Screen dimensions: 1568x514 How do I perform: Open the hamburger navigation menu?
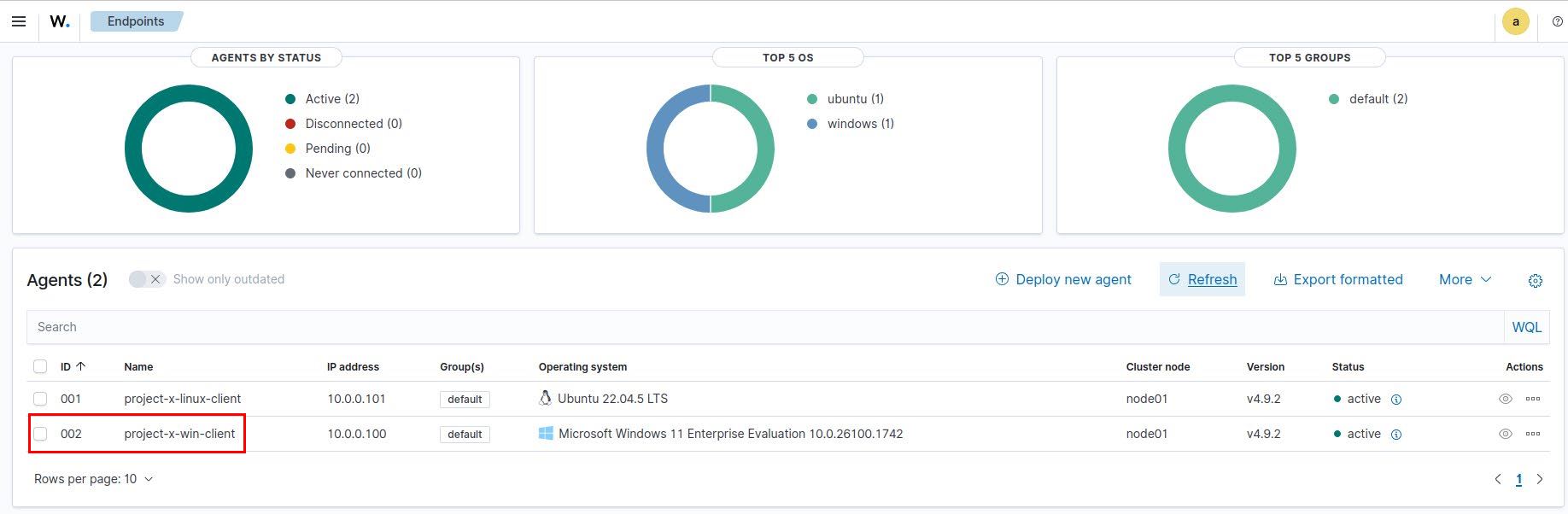(19, 21)
